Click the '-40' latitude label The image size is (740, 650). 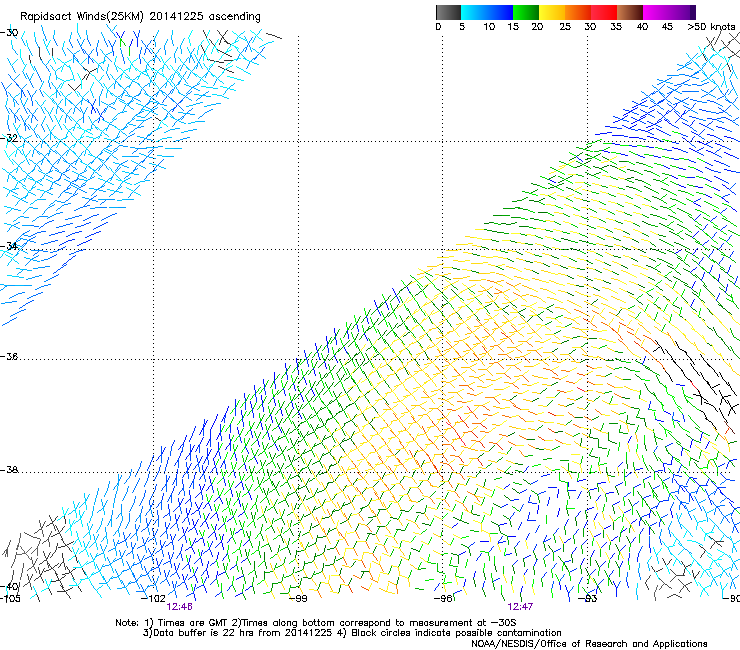pos(9,587)
